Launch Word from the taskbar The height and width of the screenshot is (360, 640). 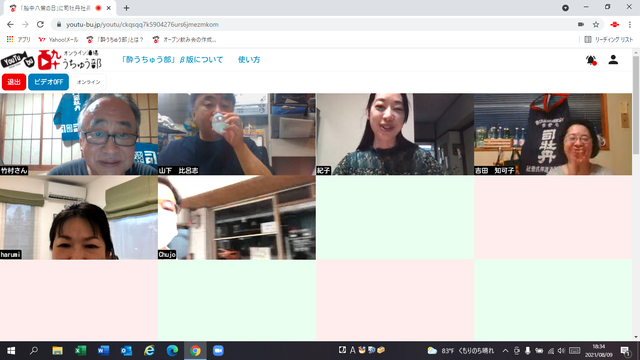pyautogui.click(x=103, y=351)
